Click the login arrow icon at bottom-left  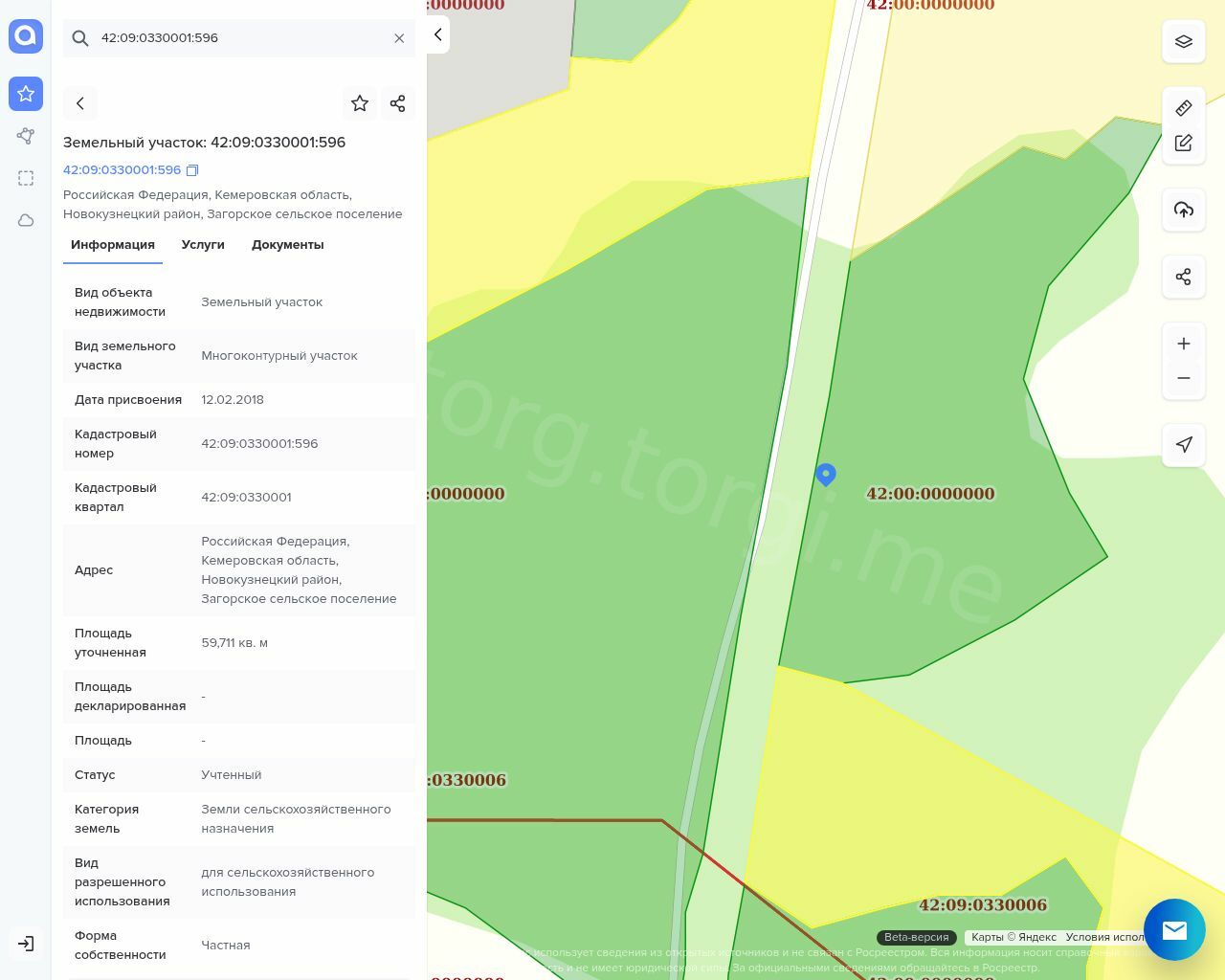pos(26,944)
